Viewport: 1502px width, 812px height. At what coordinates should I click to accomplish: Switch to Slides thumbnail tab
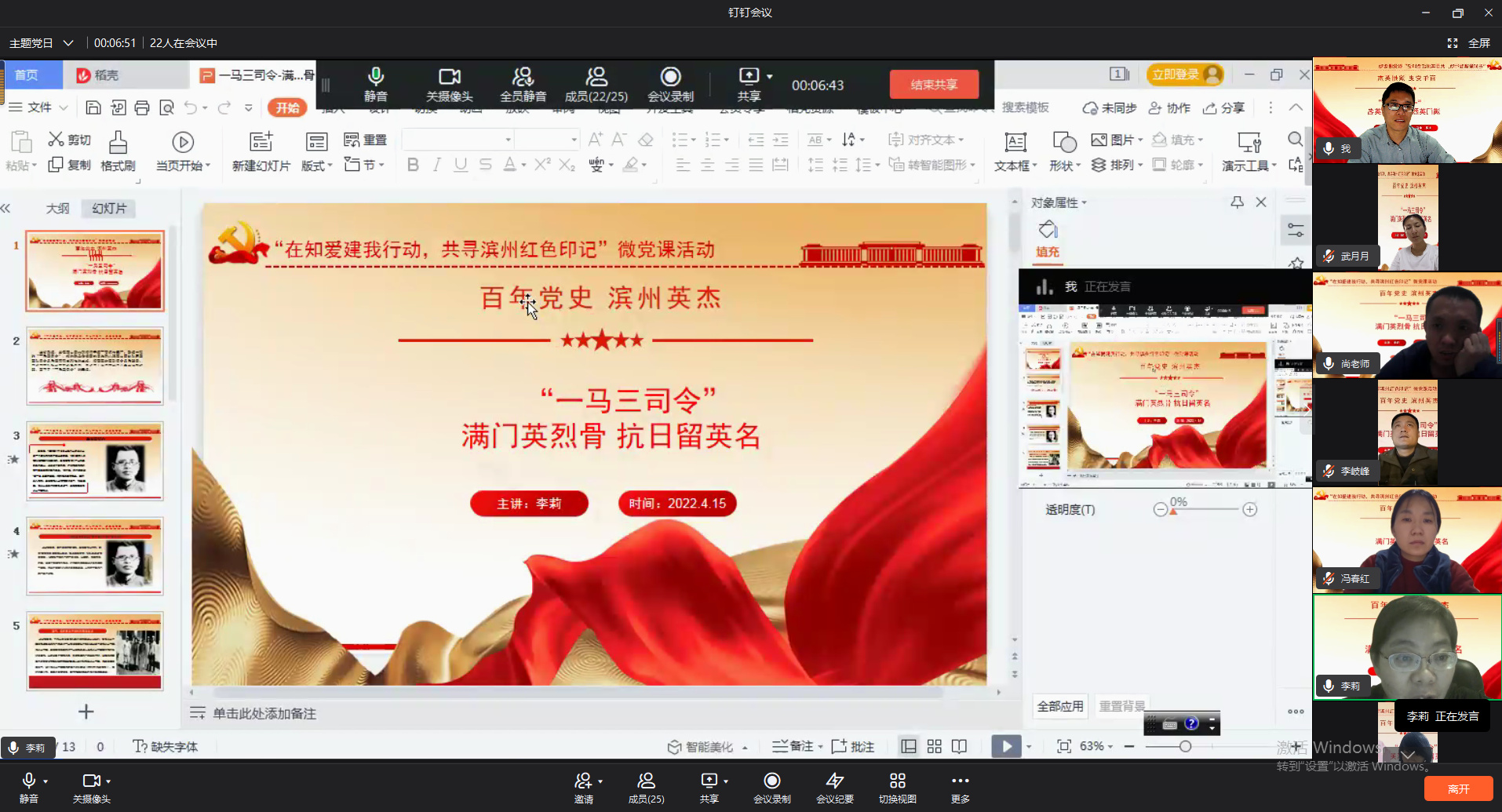tap(109, 208)
